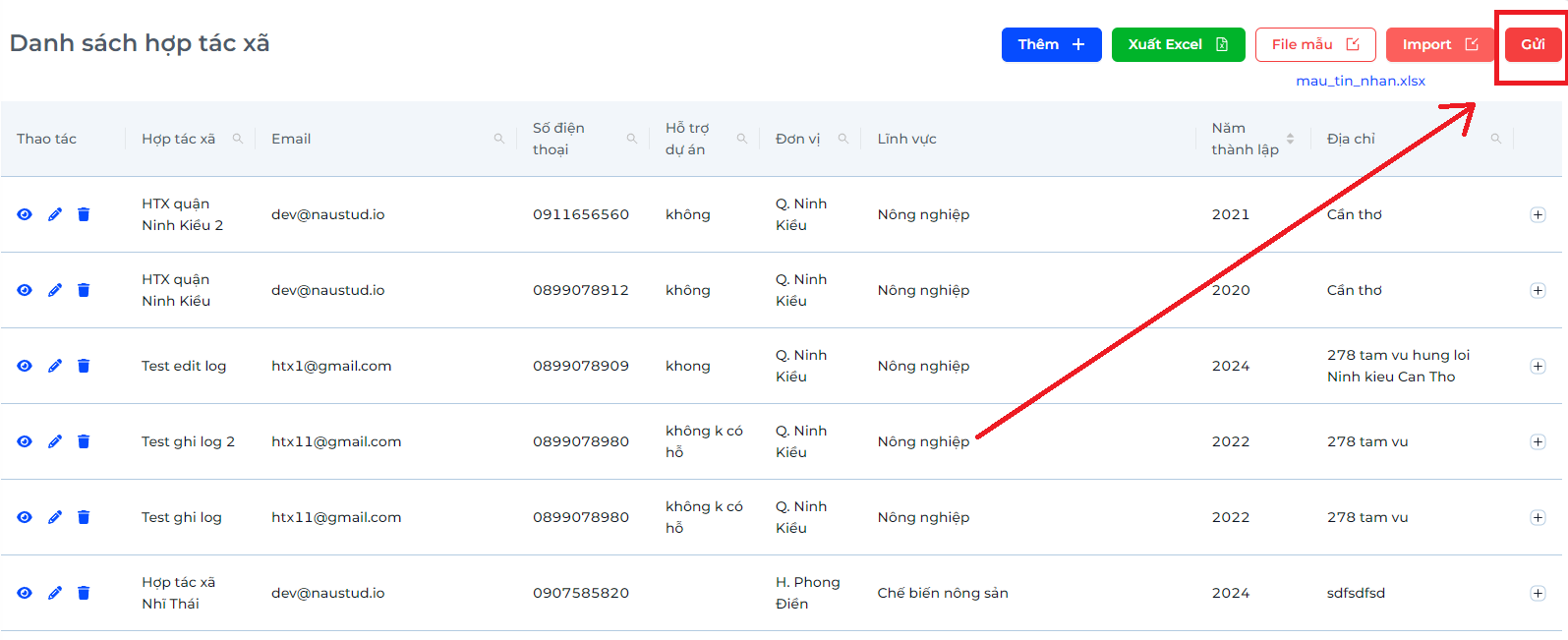Open search filter on Địa chỉ column
The width and height of the screenshot is (1568, 640).
1496,139
